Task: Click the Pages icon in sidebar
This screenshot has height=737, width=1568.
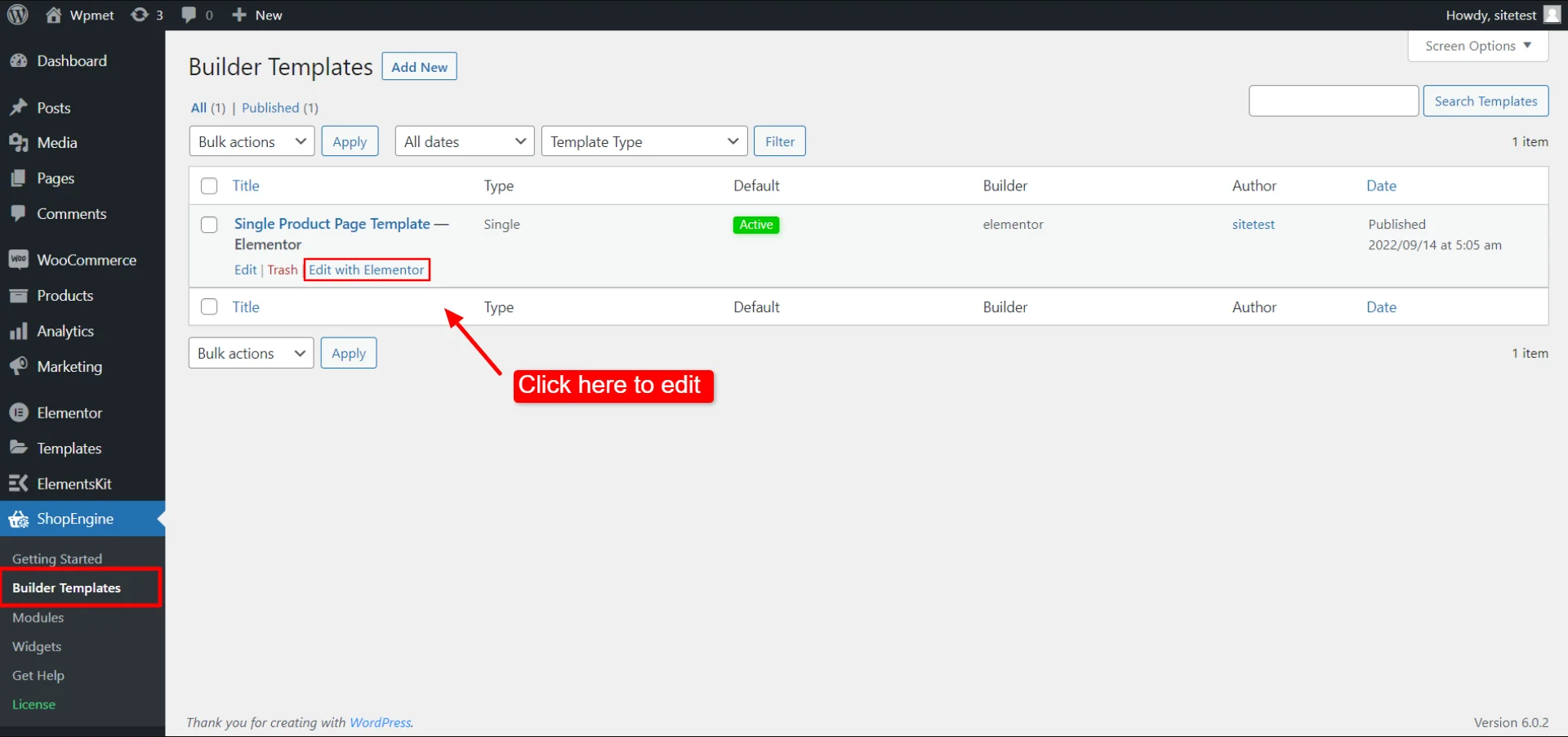Action: click(x=19, y=178)
